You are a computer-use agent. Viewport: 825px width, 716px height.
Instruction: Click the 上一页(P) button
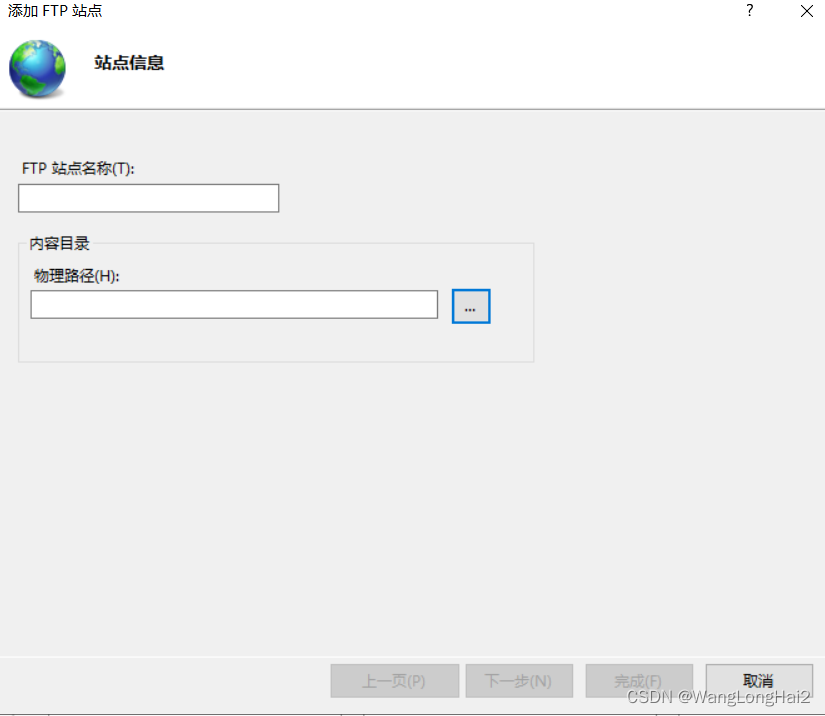click(x=394, y=680)
